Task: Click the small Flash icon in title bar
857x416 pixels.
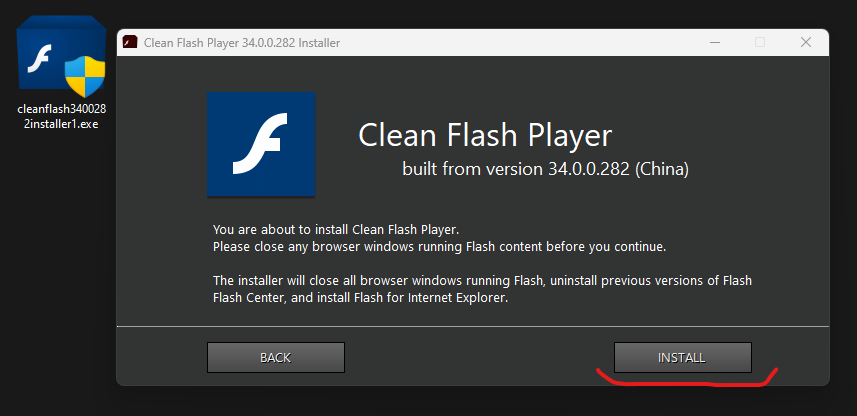Action: coord(130,42)
